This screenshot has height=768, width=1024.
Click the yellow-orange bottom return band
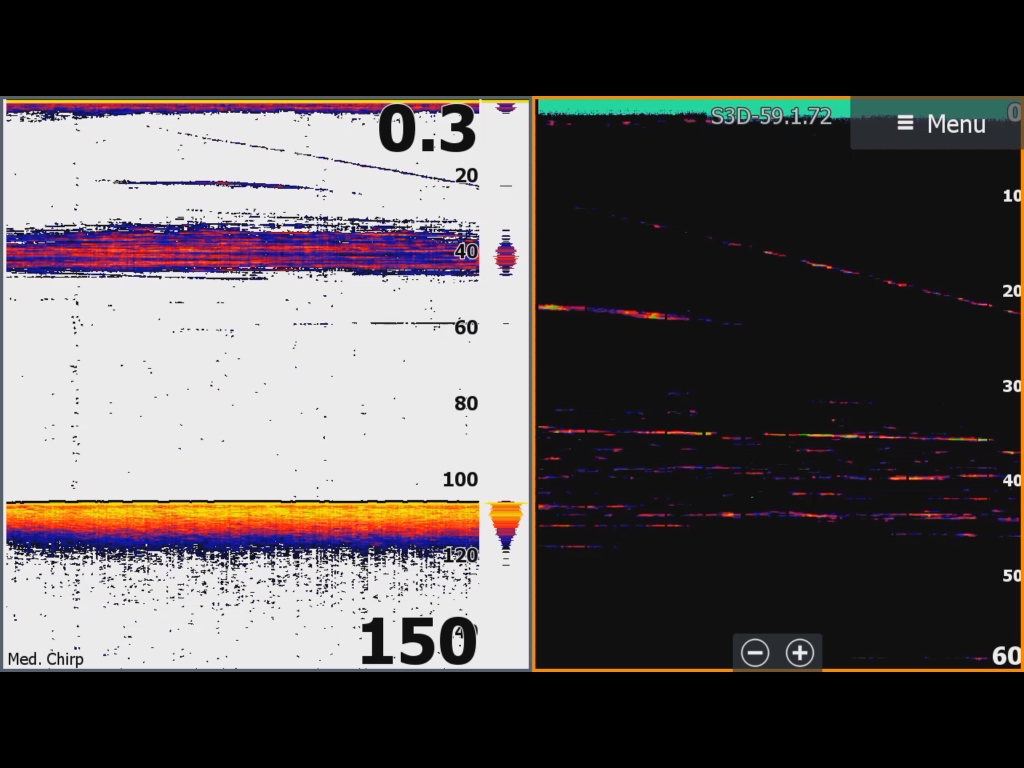click(240, 522)
